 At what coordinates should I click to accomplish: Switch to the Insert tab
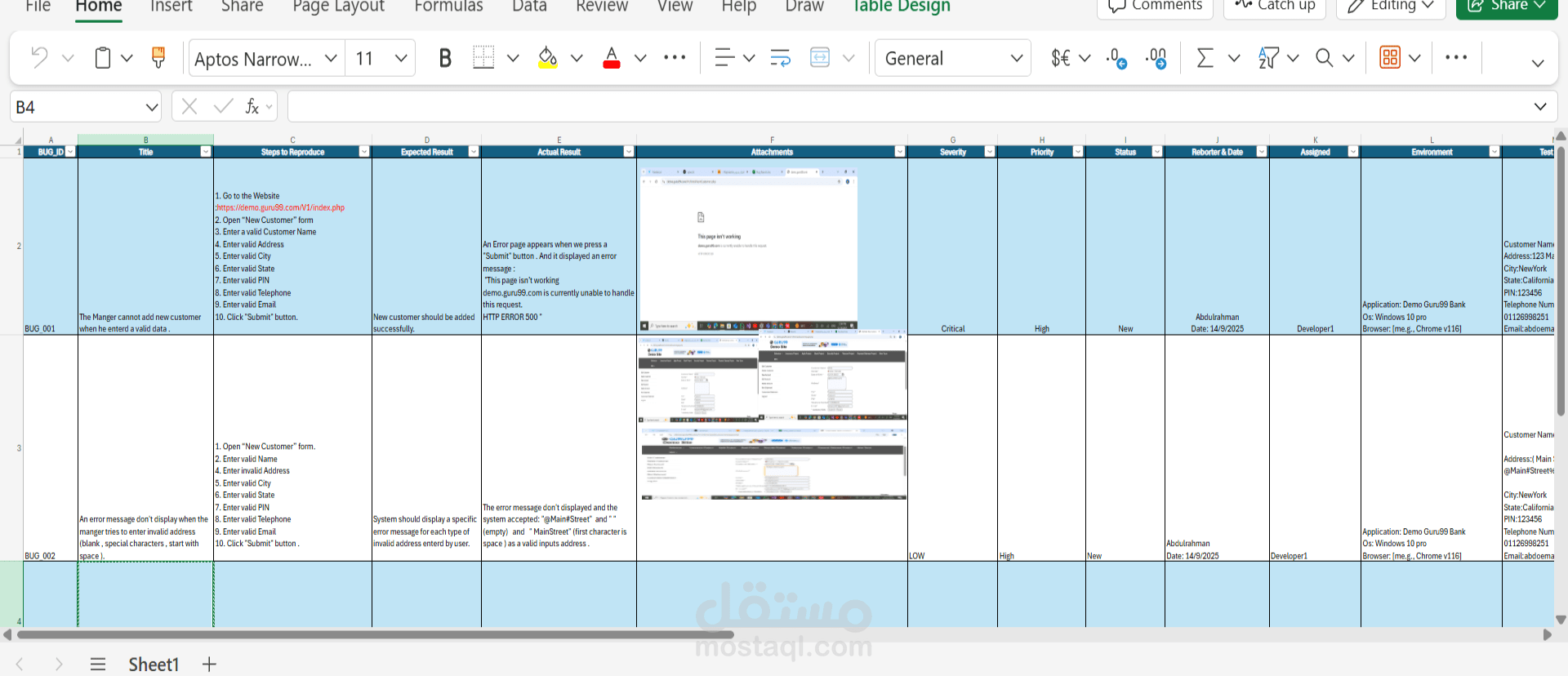[x=171, y=7]
